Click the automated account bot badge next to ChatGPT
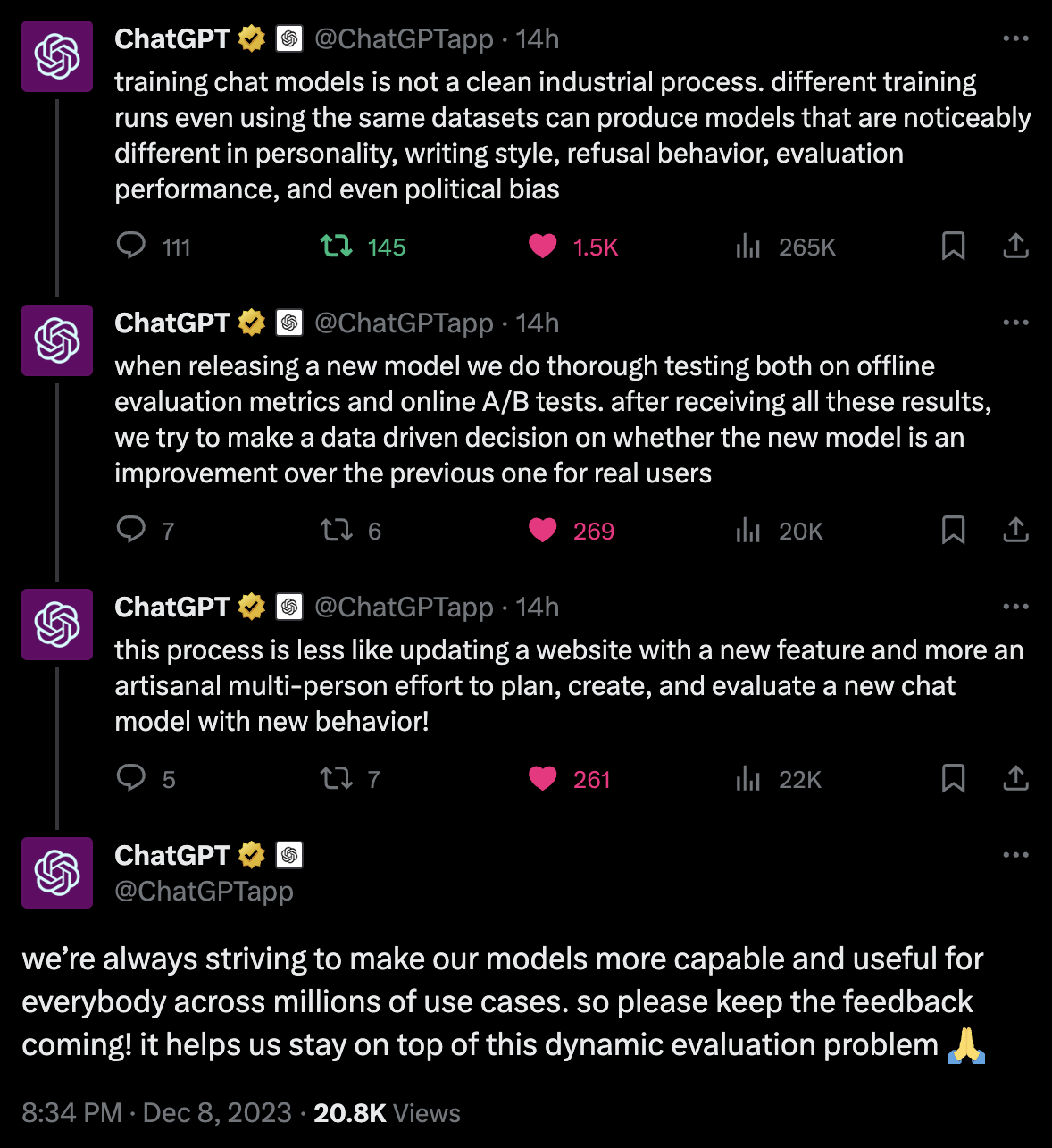Image resolution: width=1052 pixels, height=1148 pixels. 289,38
